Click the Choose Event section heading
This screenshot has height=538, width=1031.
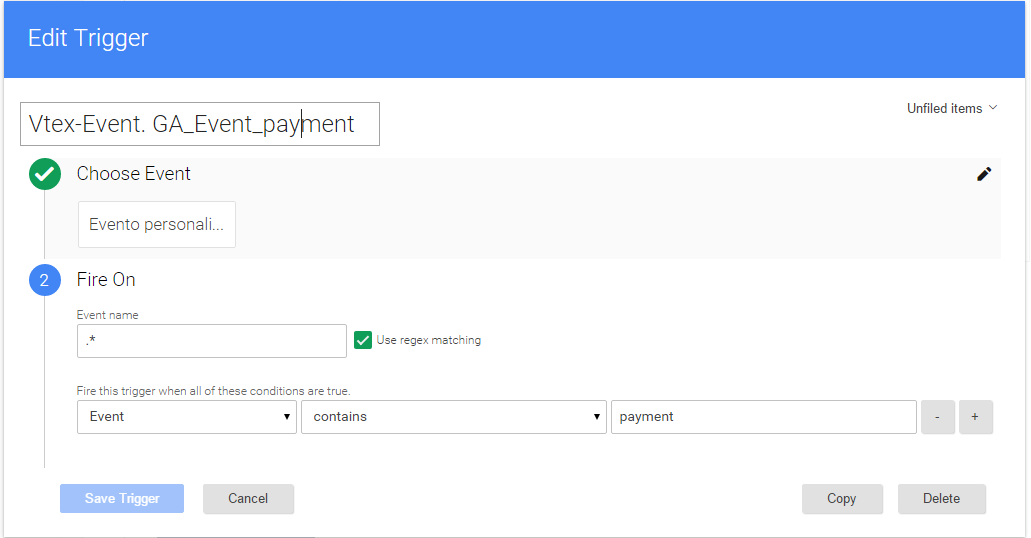pos(134,174)
